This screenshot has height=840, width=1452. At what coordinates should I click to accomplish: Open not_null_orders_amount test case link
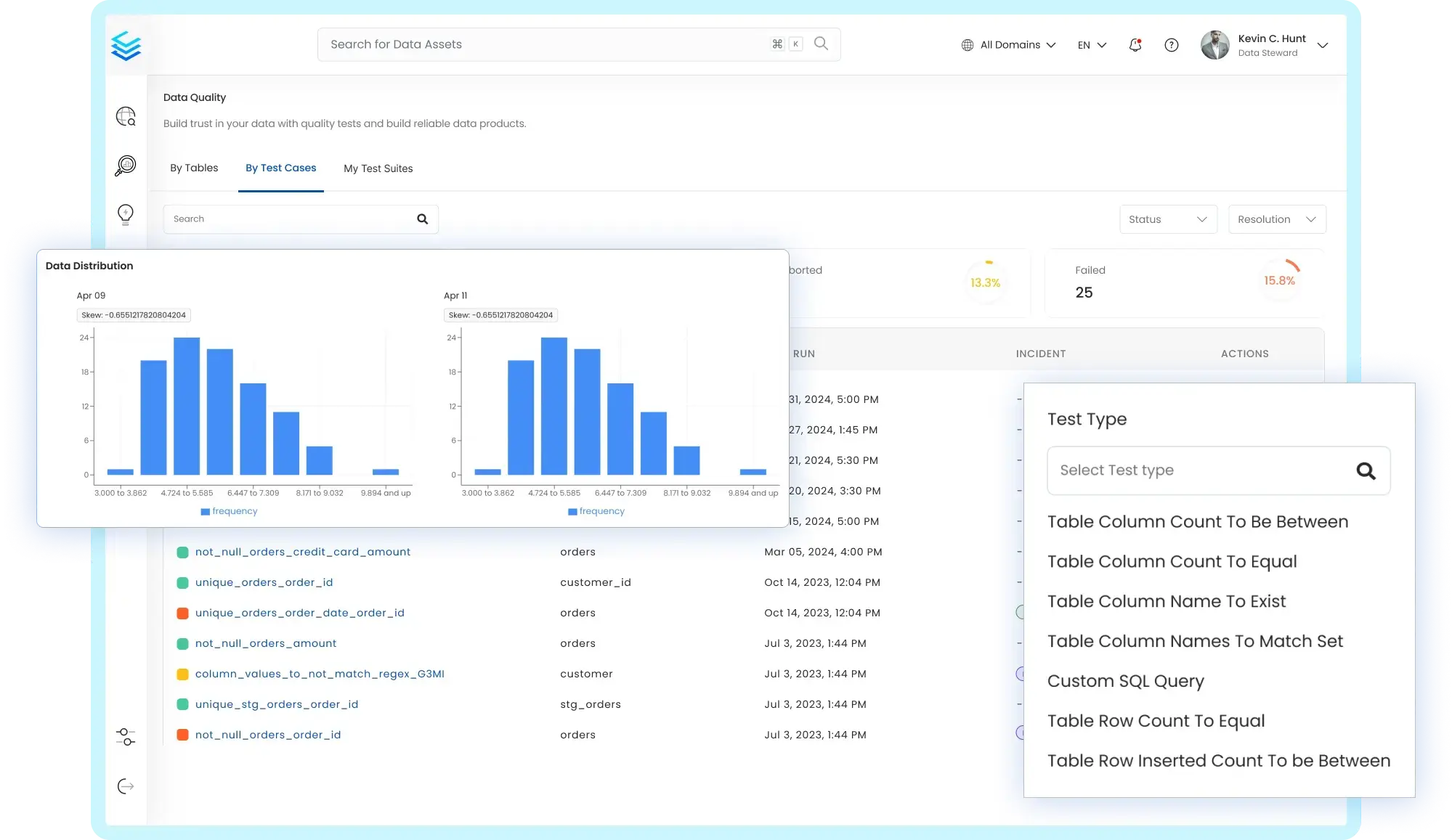pos(265,643)
